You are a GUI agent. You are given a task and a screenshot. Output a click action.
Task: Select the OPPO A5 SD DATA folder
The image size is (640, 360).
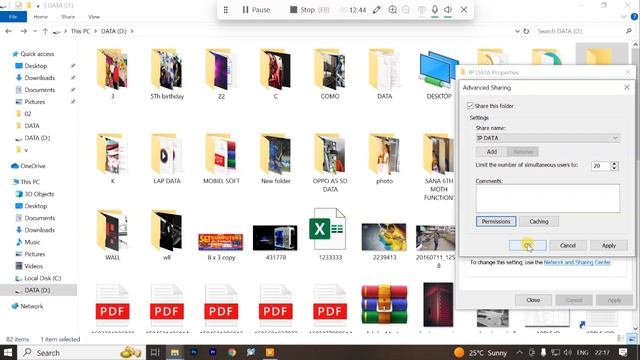[330, 162]
